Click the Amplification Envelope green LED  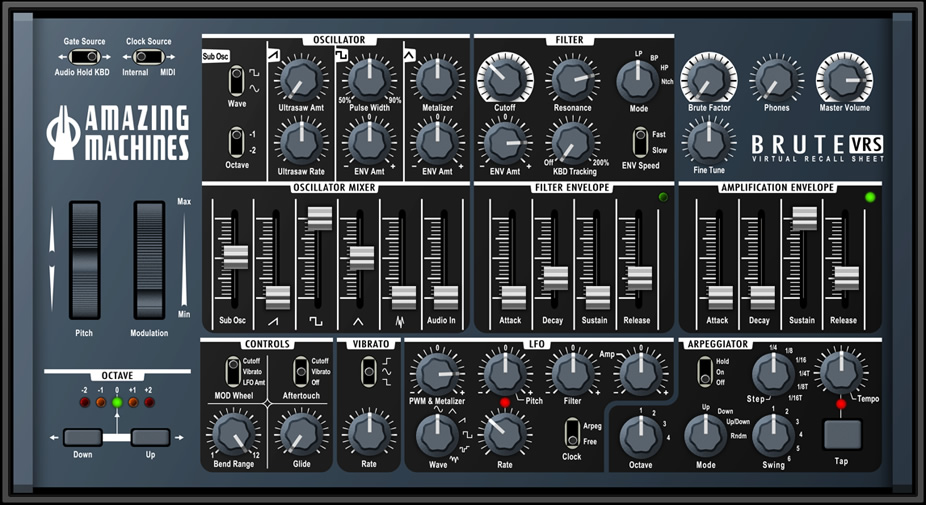point(870,197)
